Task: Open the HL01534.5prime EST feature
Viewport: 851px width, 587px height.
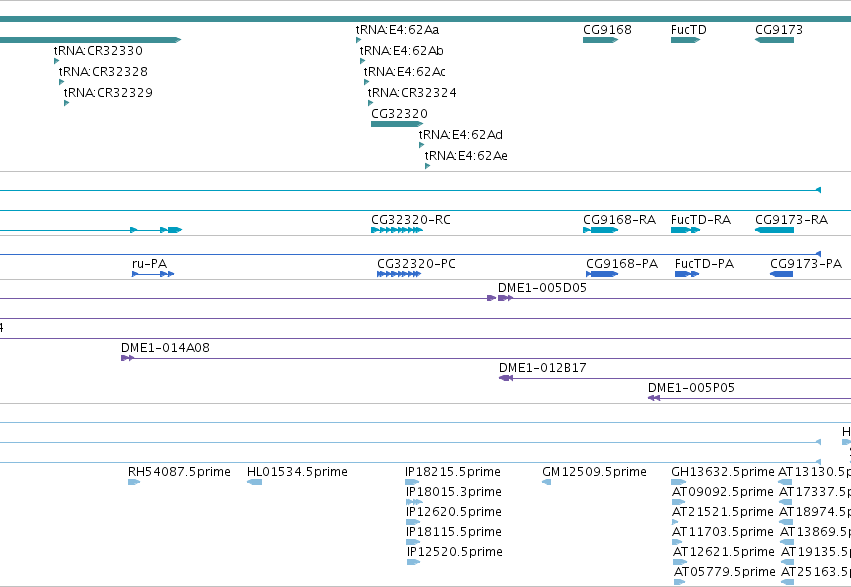Action: 255,482
